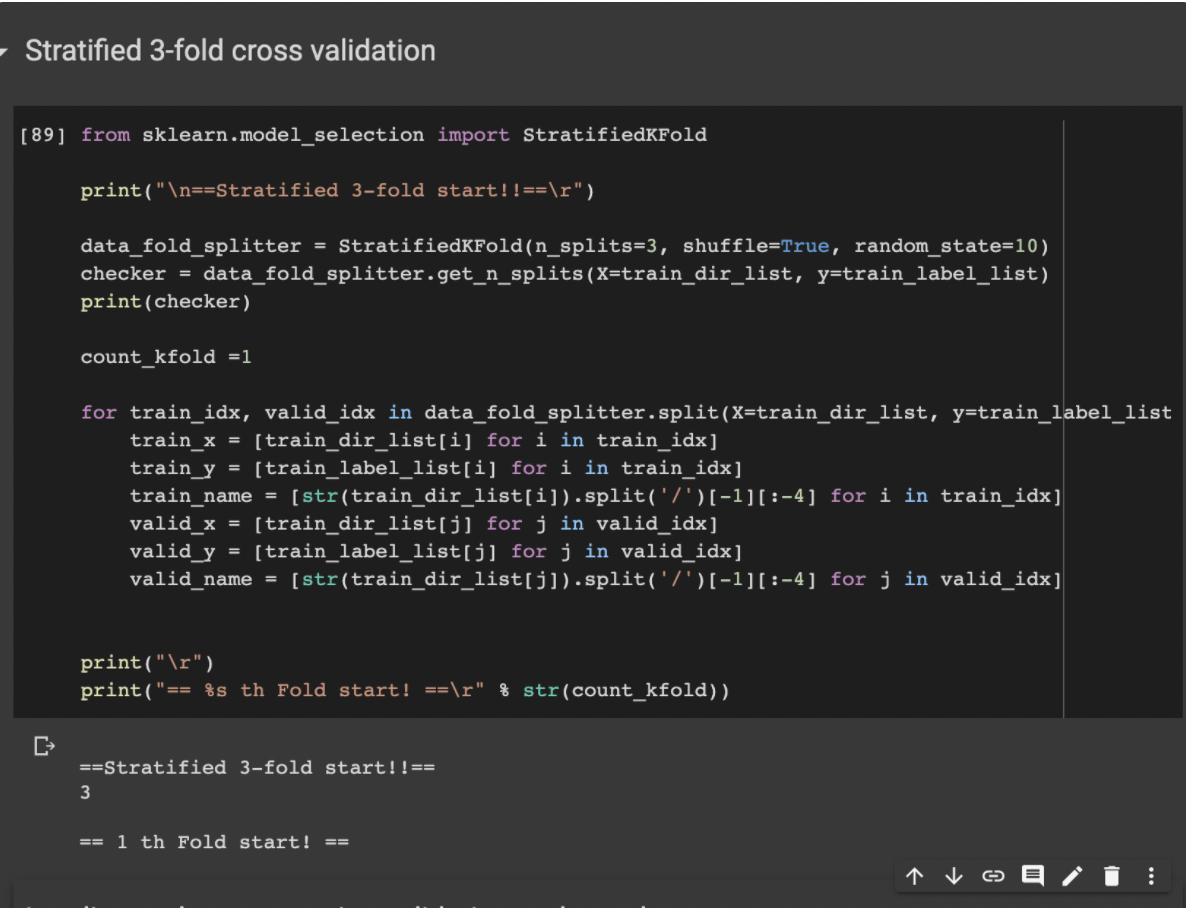Delete cell with trash icon
This screenshot has height=908, width=1186.
1112,876
